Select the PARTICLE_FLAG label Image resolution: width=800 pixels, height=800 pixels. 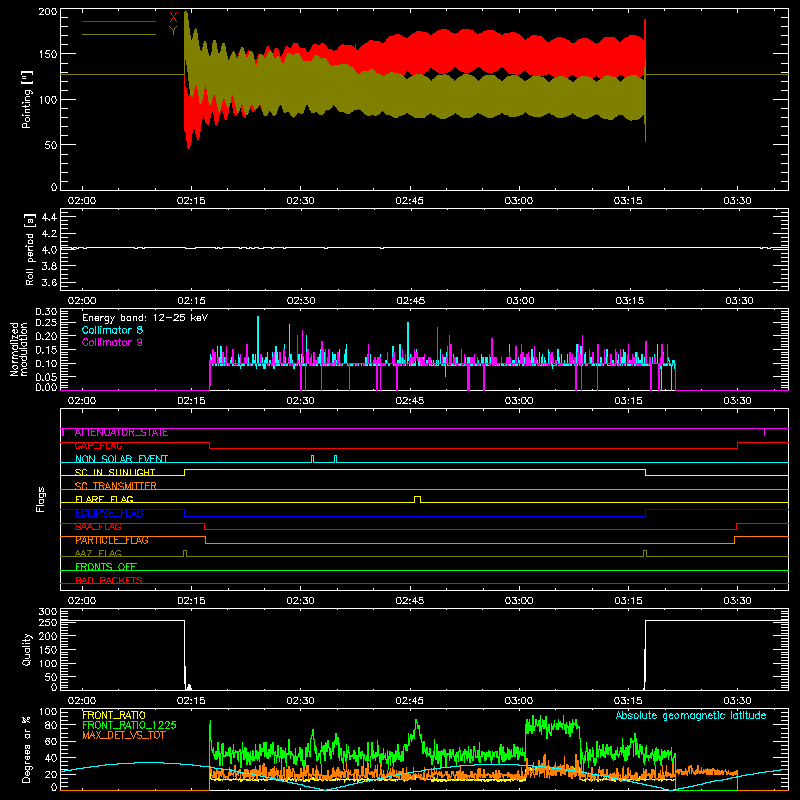pos(112,540)
